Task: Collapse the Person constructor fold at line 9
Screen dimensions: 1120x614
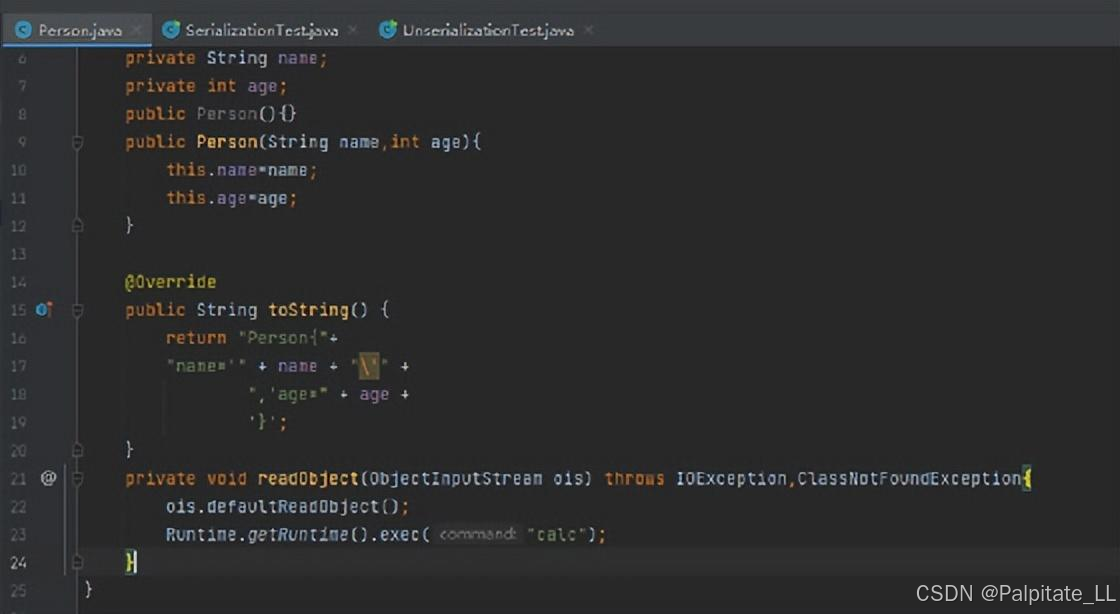Action: (76, 142)
